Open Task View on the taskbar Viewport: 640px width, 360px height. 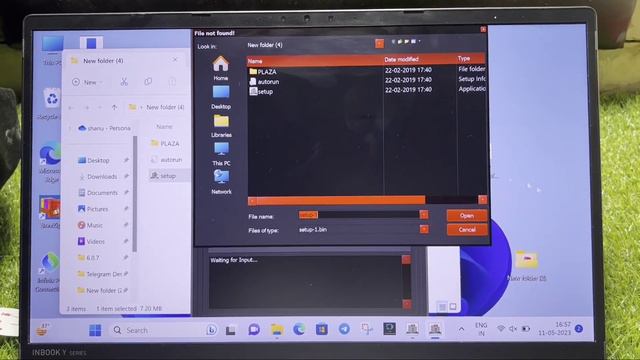pos(231,330)
